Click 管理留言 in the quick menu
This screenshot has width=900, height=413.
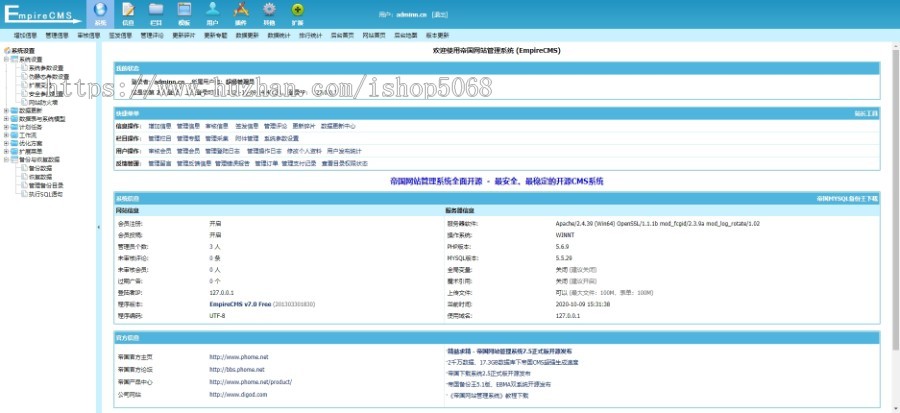click(x=160, y=163)
